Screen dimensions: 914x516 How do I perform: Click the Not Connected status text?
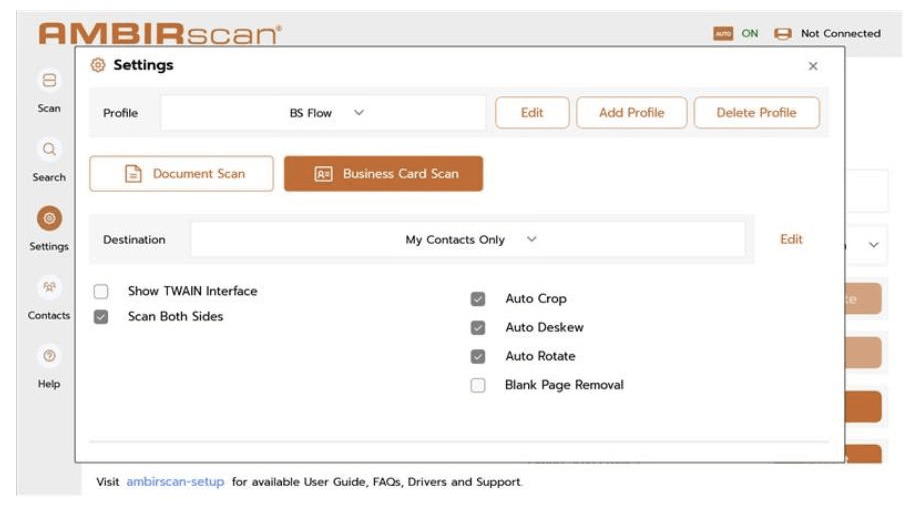click(x=841, y=34)
